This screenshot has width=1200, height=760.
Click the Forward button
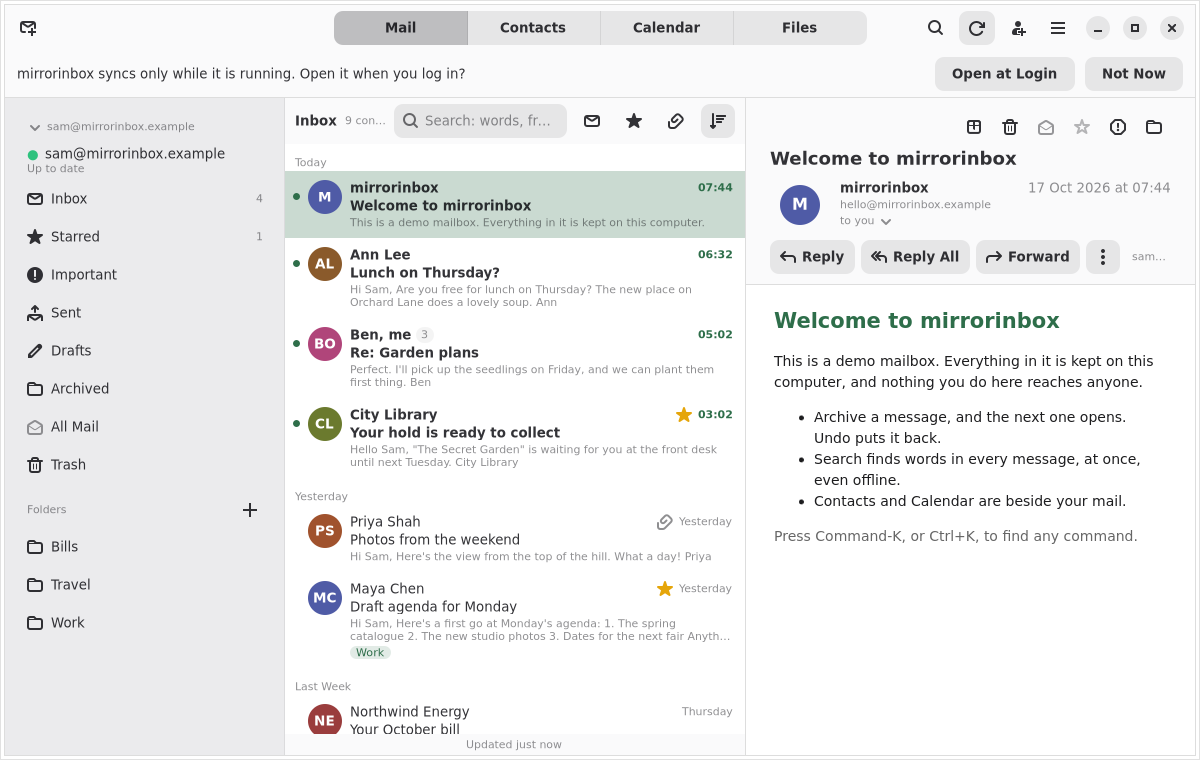point(1028,257)
